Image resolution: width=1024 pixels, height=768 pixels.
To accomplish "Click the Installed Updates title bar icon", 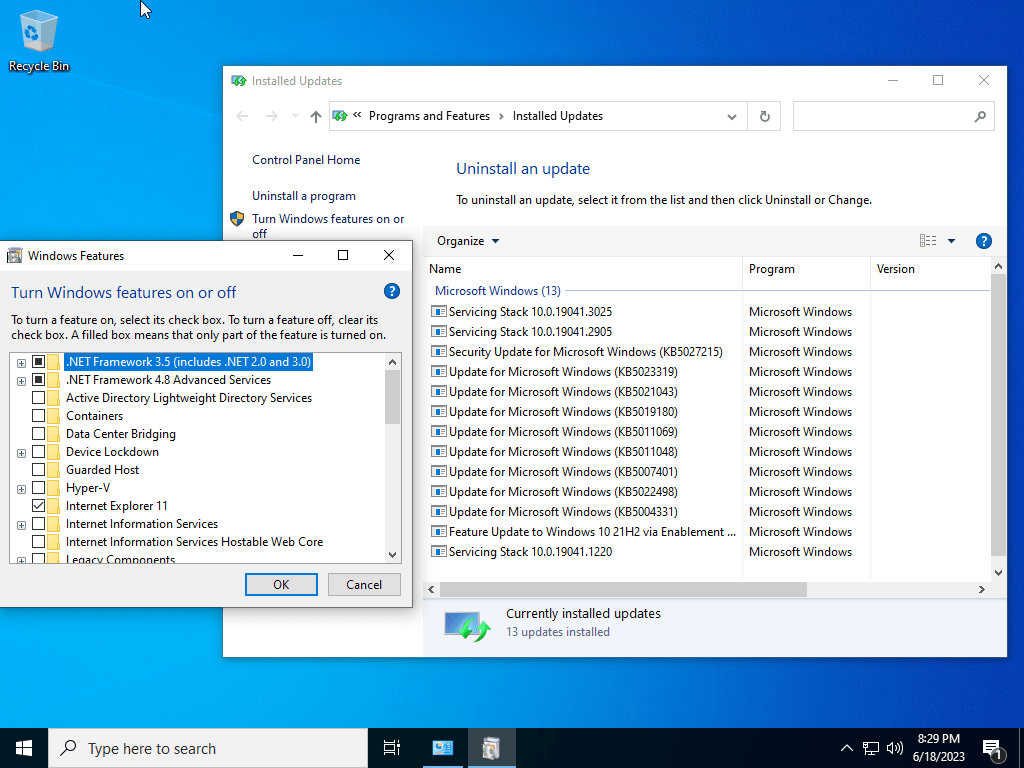I will (238, 81).
